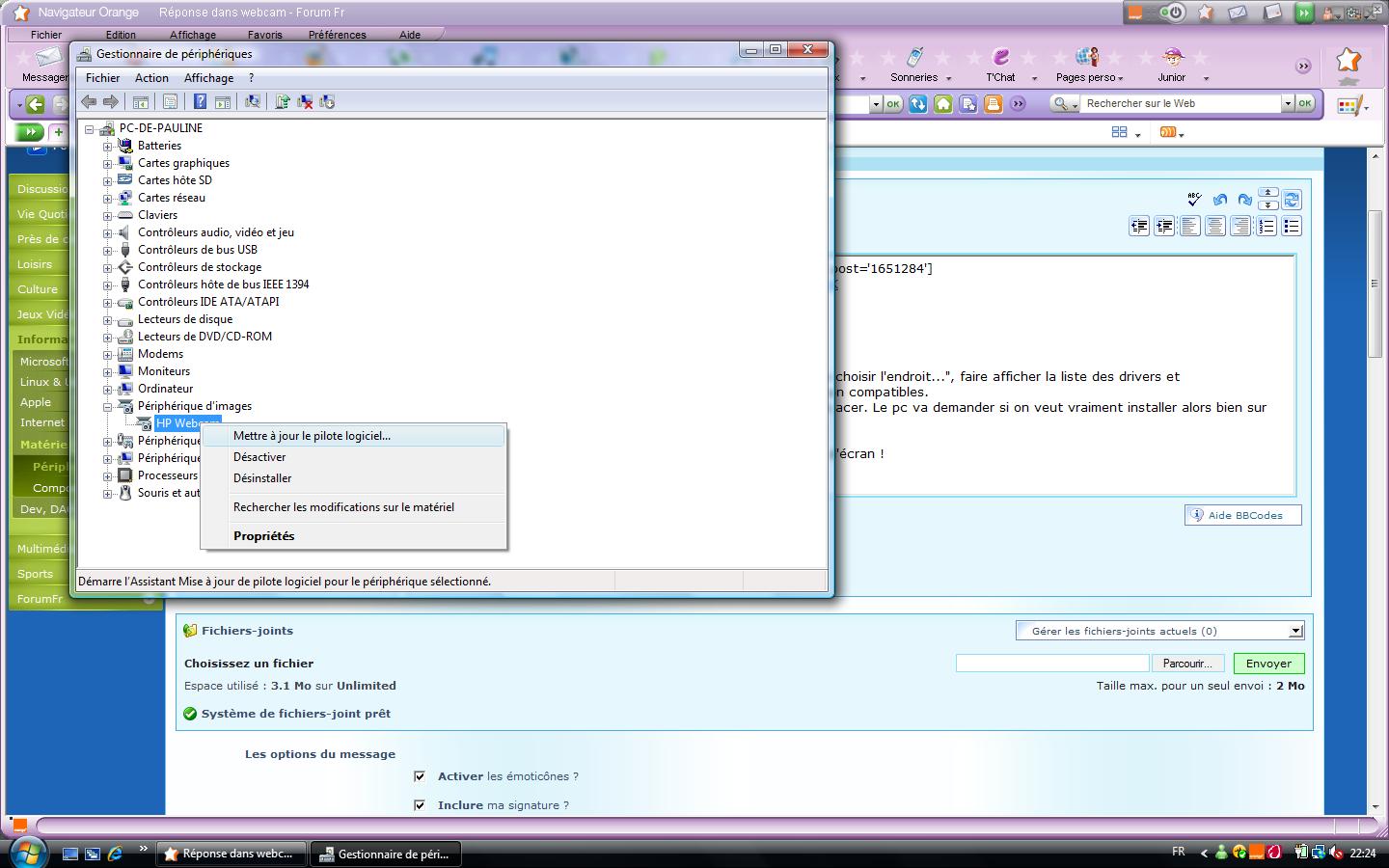Expand the Cartes graphiques tree node

tap(108, 163)
